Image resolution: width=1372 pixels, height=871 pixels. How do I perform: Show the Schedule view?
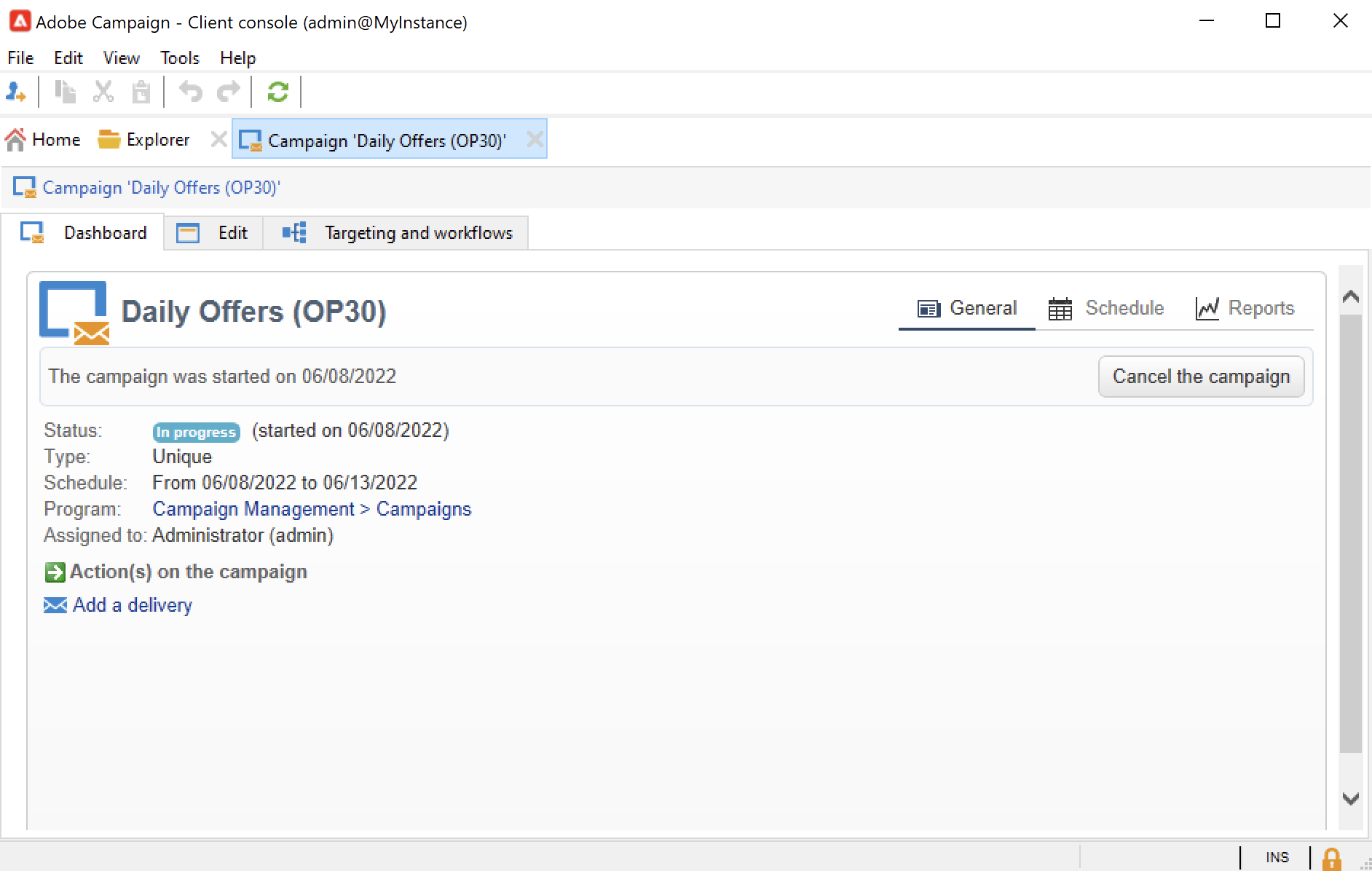tap(1107, 309)
